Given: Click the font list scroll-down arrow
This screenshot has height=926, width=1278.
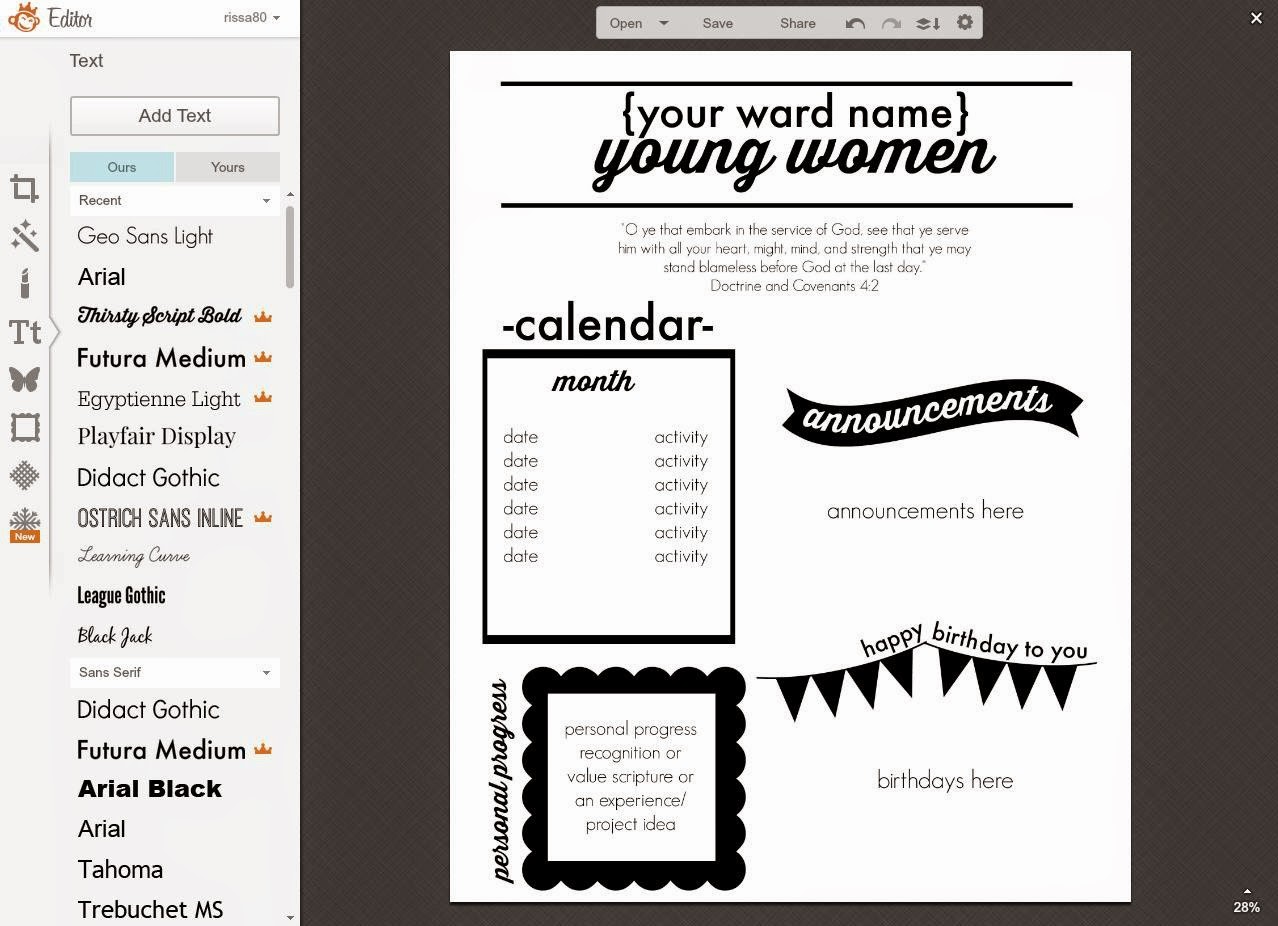Looking at the screenshot, I should [290, 917].
